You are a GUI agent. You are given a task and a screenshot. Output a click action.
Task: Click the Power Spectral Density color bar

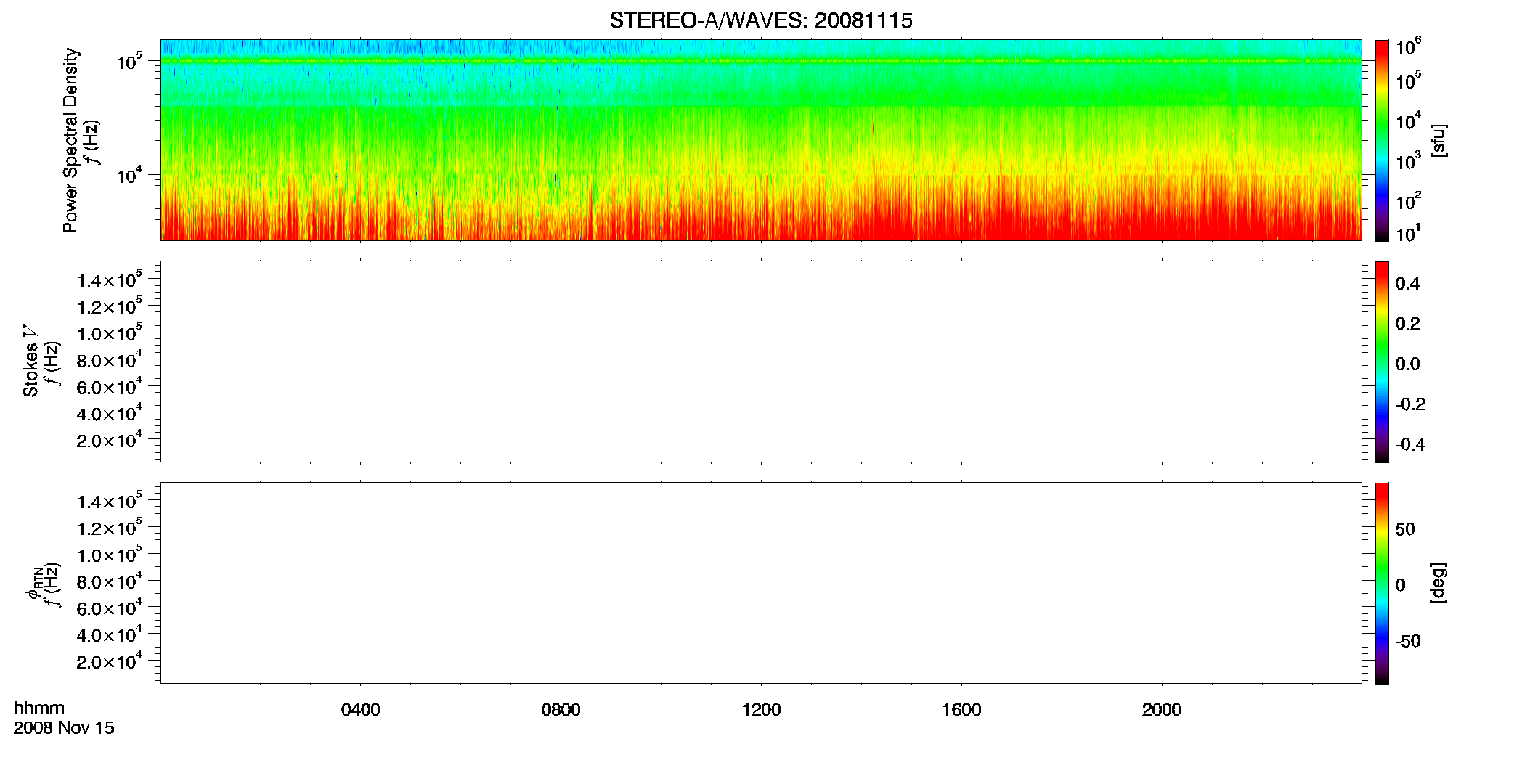(1382, 140)
